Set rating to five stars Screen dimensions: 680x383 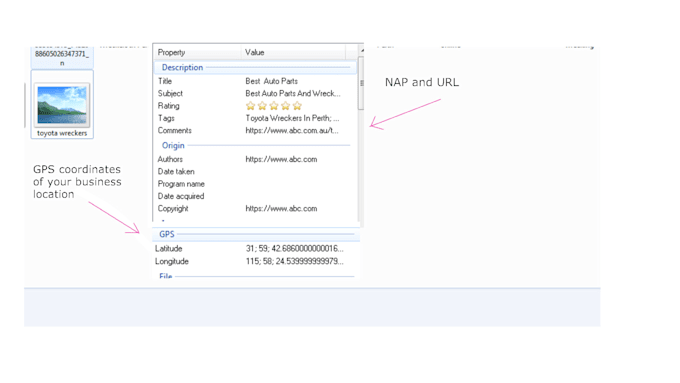point(297,106)
